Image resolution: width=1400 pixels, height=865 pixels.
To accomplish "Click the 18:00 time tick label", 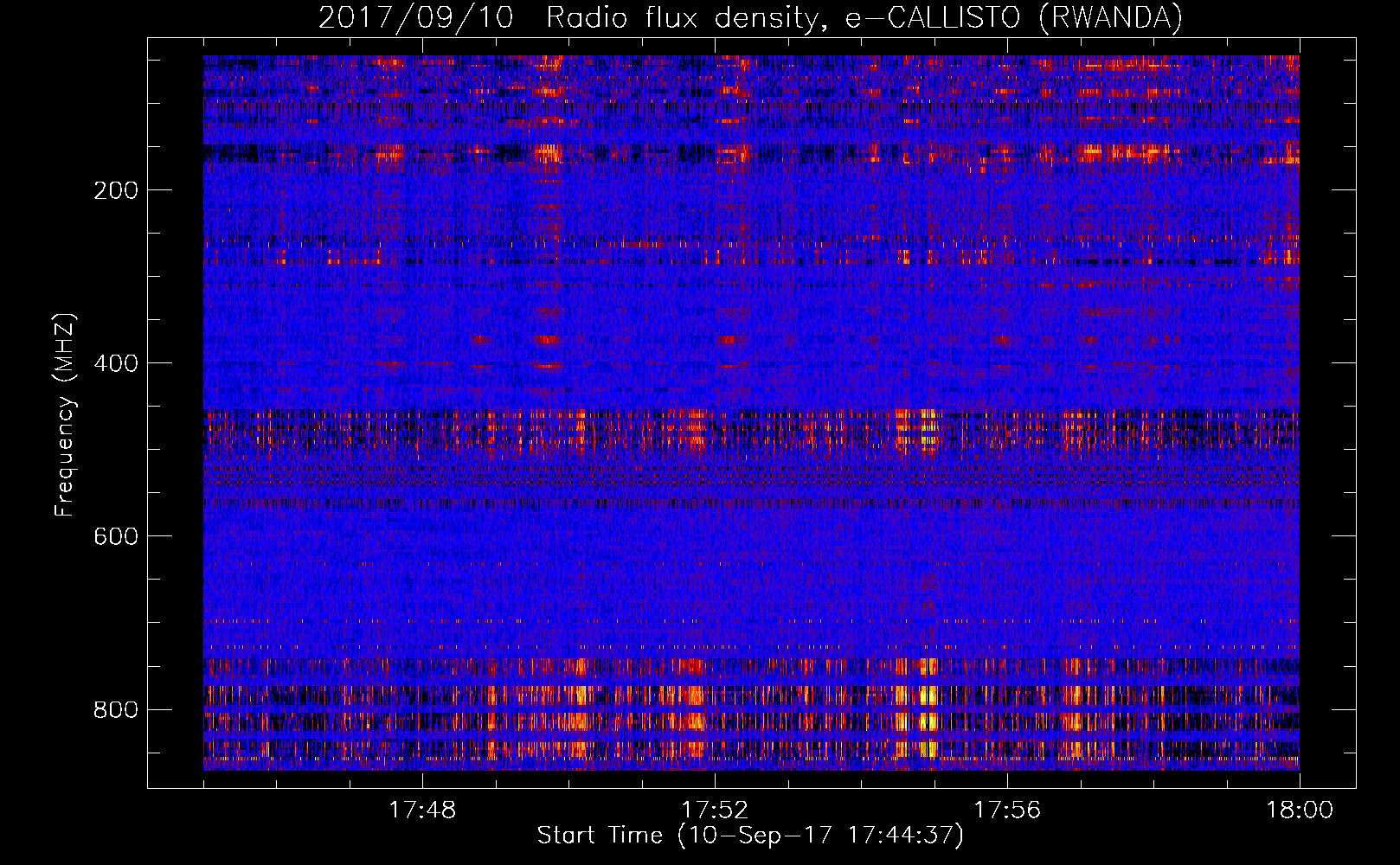I will point(1300,811).
